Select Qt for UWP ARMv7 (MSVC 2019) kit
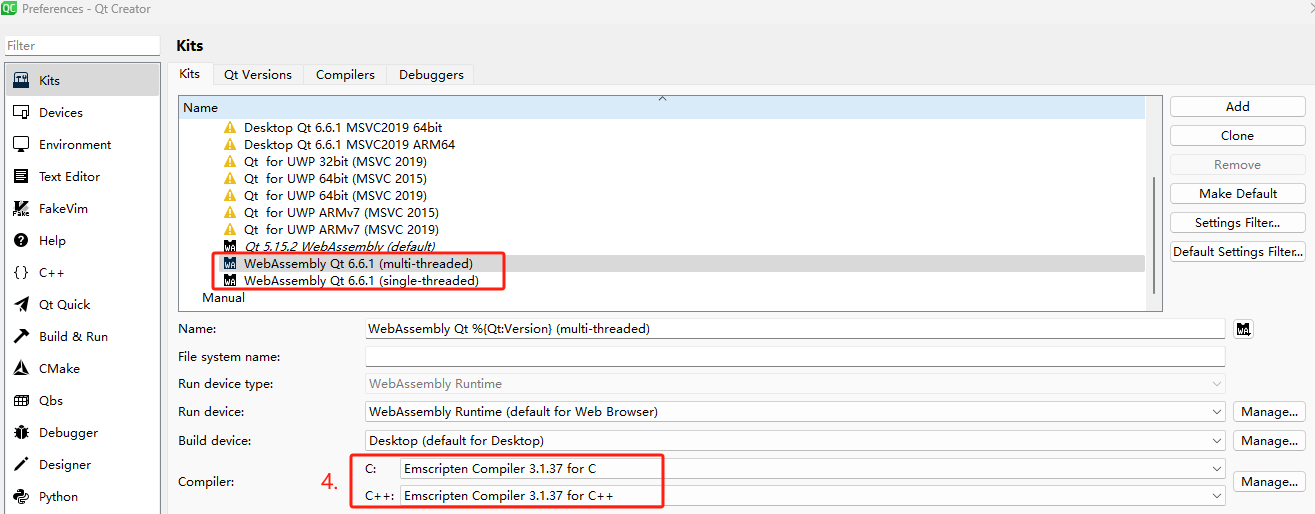 click(341, 230)
